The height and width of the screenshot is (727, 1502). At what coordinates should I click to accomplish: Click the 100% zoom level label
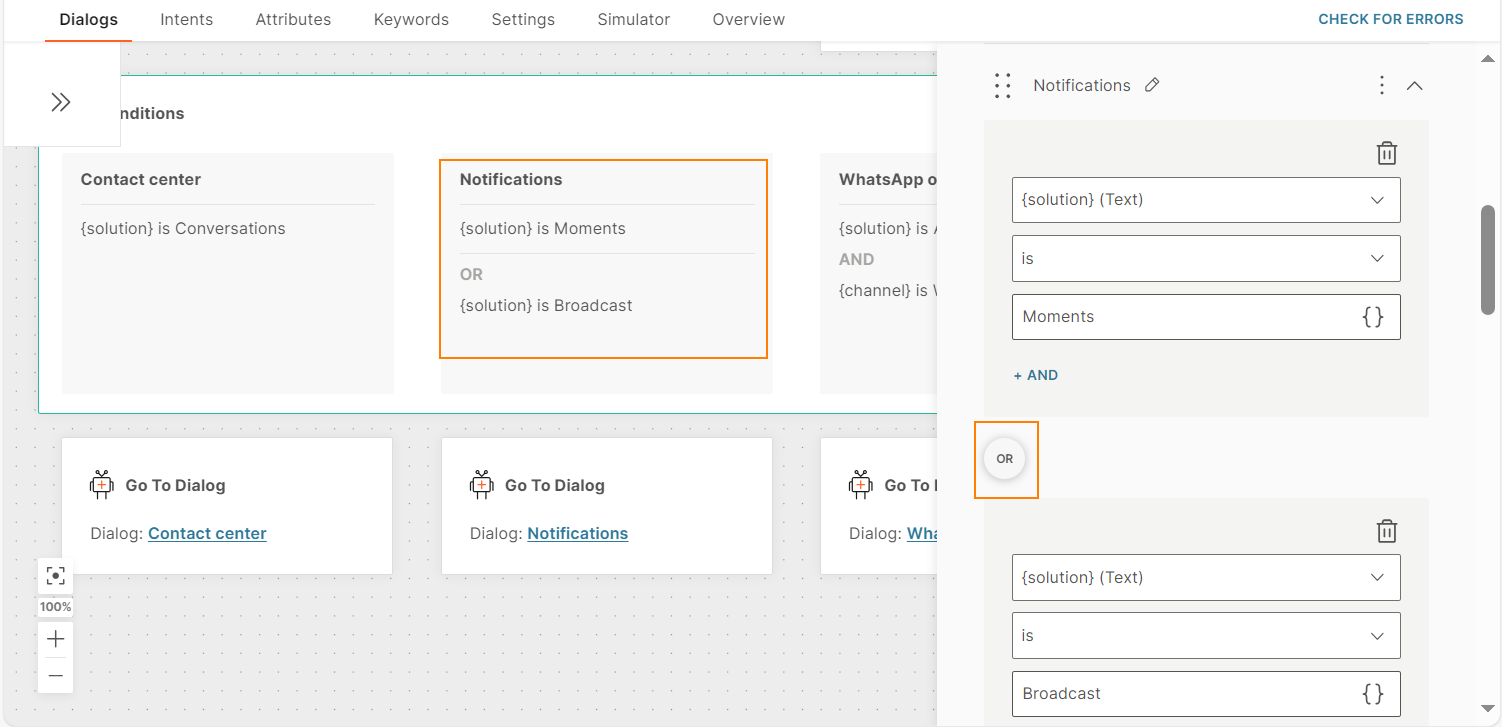[x=56, y=607]
